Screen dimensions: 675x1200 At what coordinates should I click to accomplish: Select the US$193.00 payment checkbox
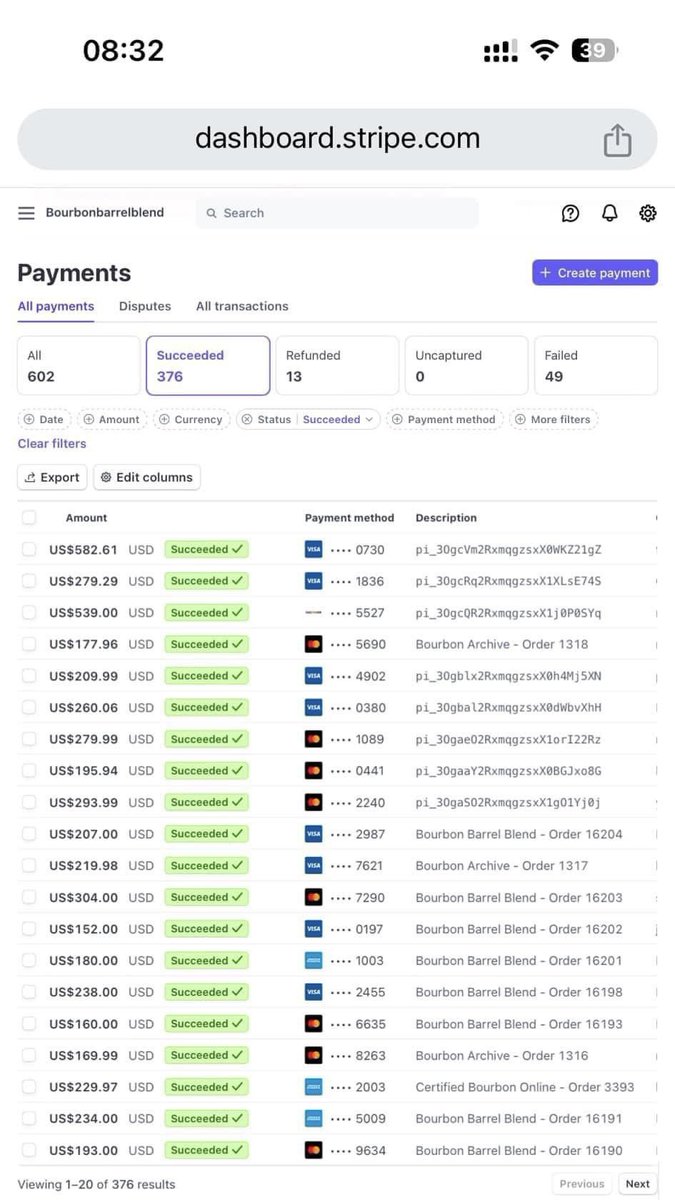point(29,1150)
